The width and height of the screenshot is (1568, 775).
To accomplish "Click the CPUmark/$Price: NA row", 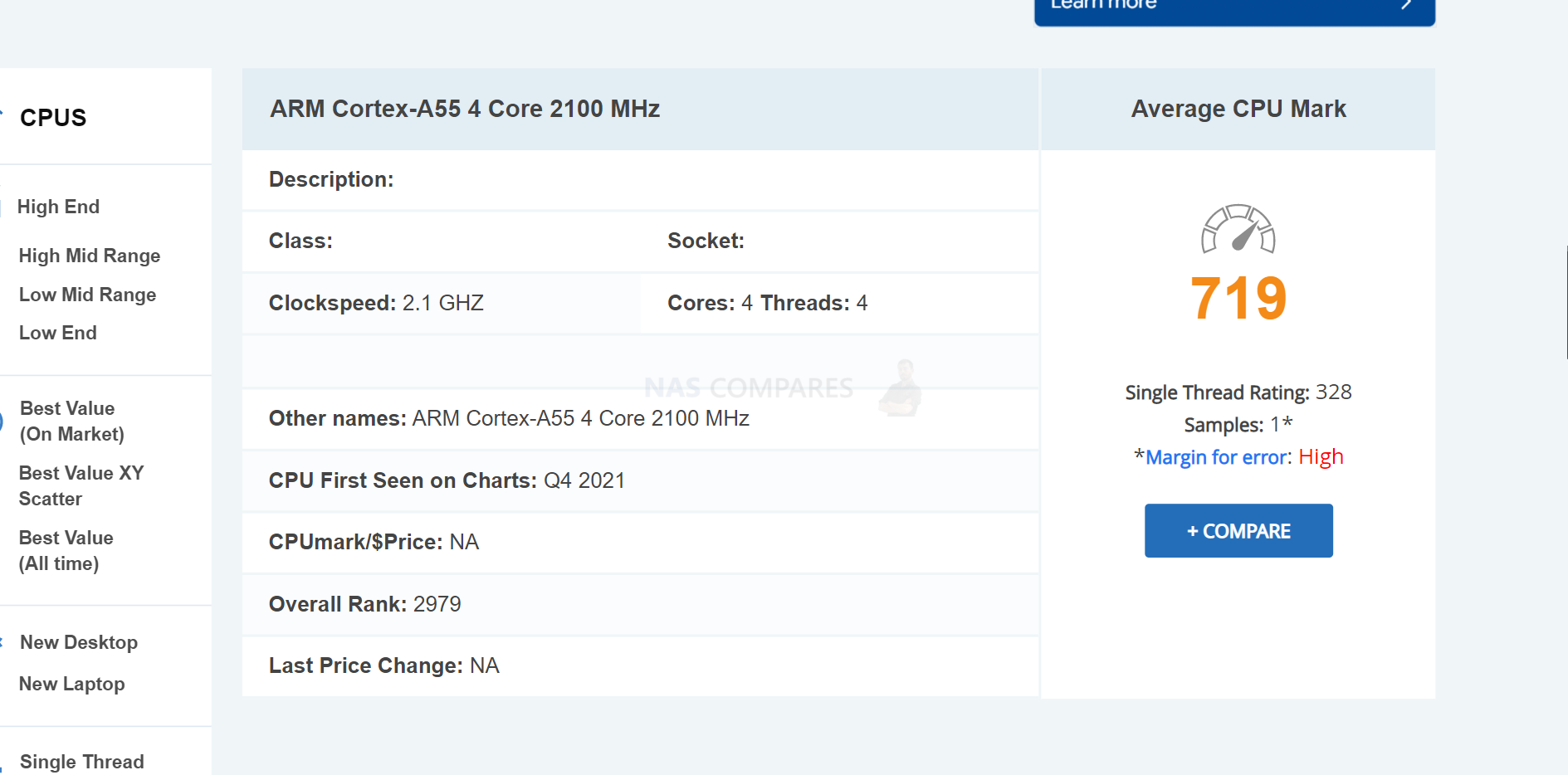I will pos(640,543).
